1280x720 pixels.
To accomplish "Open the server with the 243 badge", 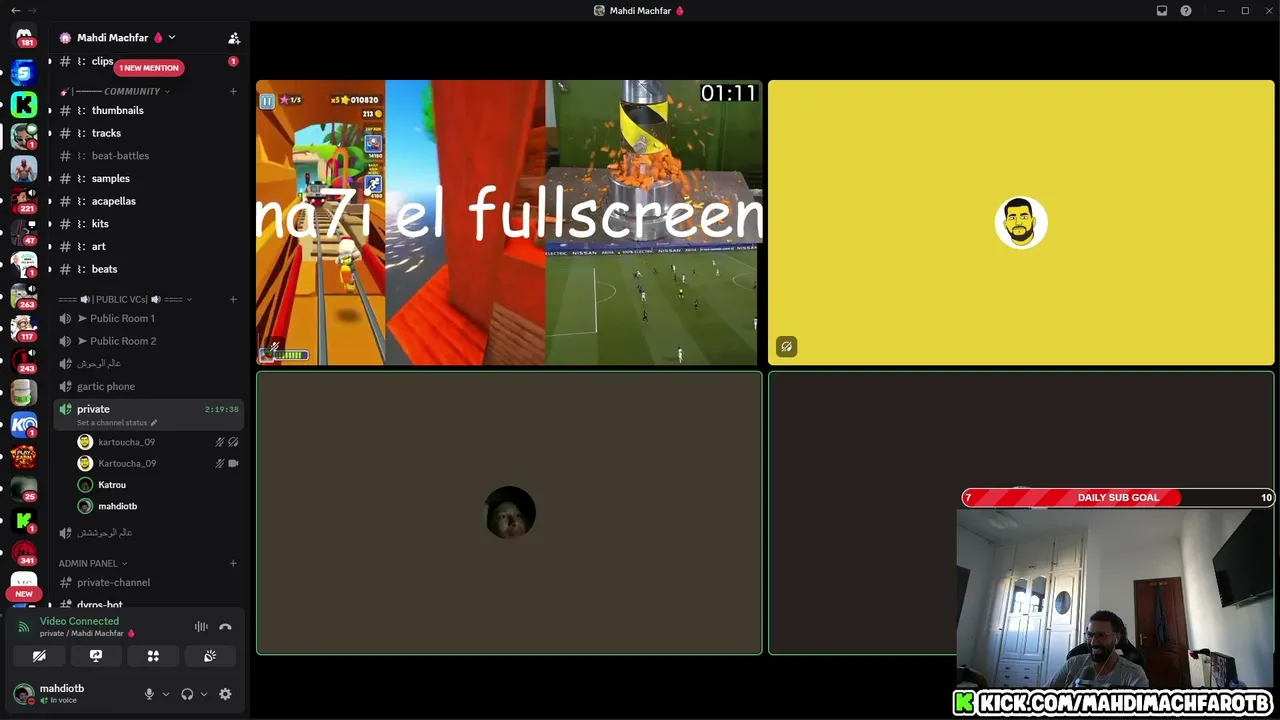I will pos(24,360).
